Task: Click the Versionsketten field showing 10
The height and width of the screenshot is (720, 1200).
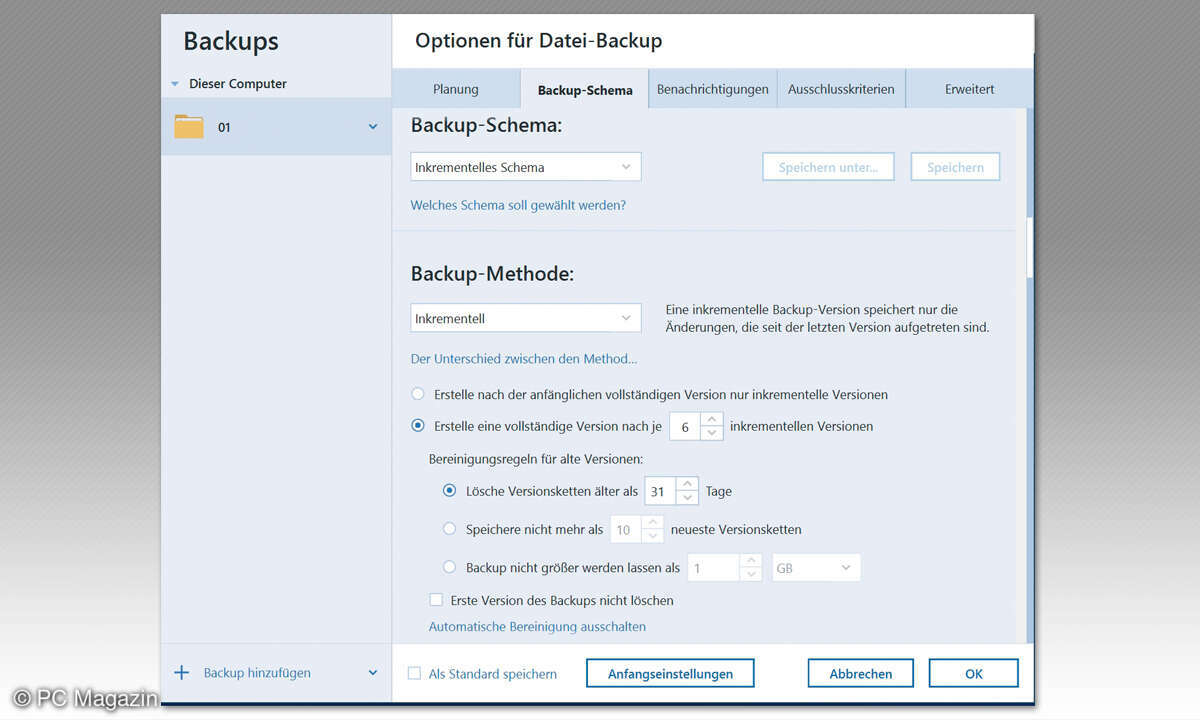Action: [625, 529]
